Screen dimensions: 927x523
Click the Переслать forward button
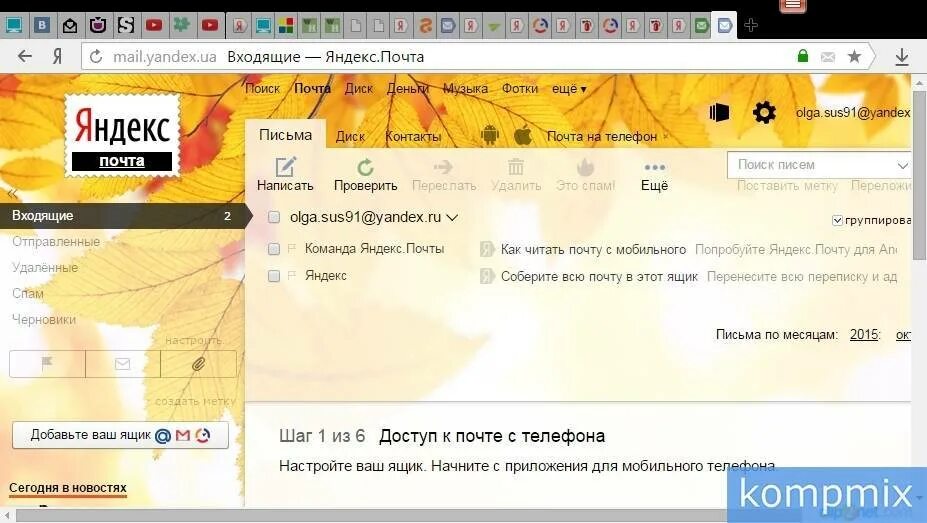tap(444, 175)
